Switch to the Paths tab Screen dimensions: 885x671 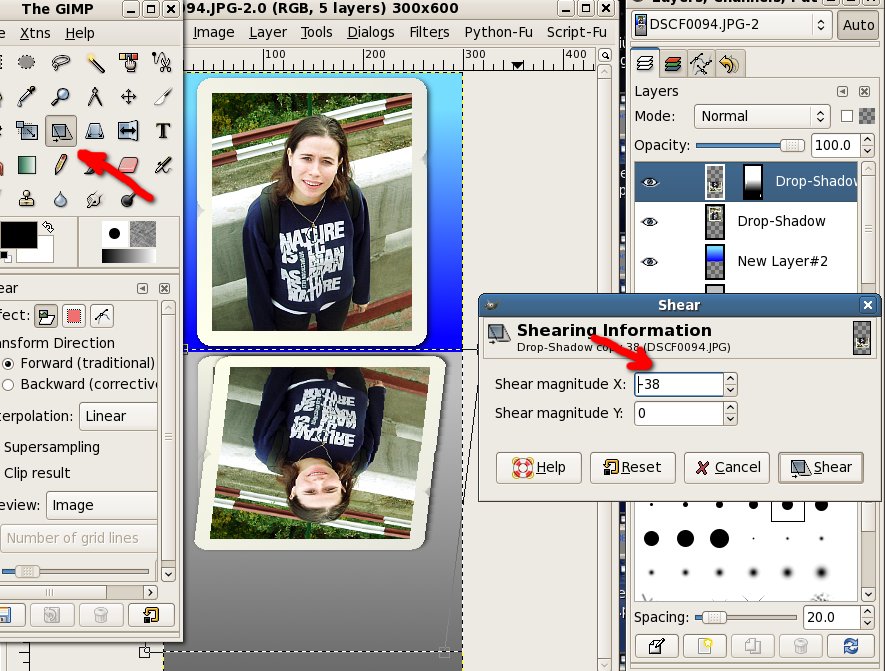(x=700, y=64)
